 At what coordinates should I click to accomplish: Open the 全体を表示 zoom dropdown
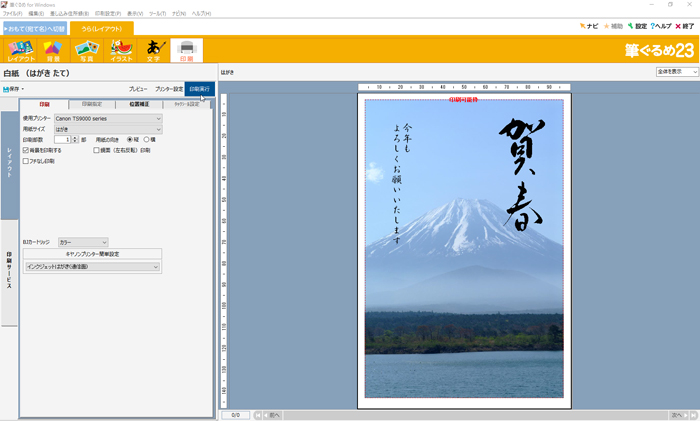(677, 72)
